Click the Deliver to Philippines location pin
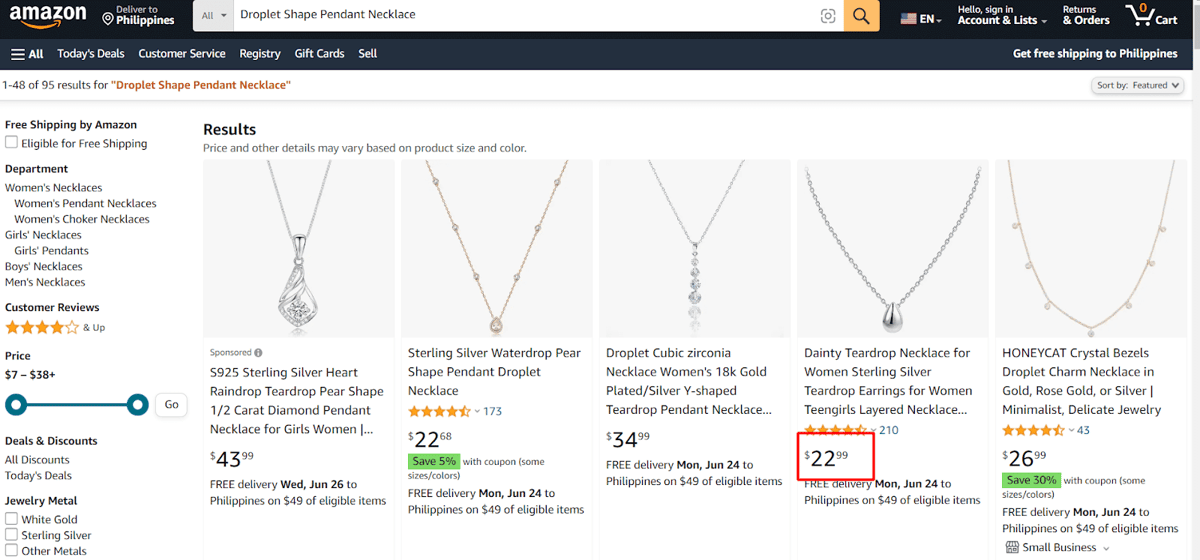Viewport: 1200px width, 560px height. coord(108,18)
